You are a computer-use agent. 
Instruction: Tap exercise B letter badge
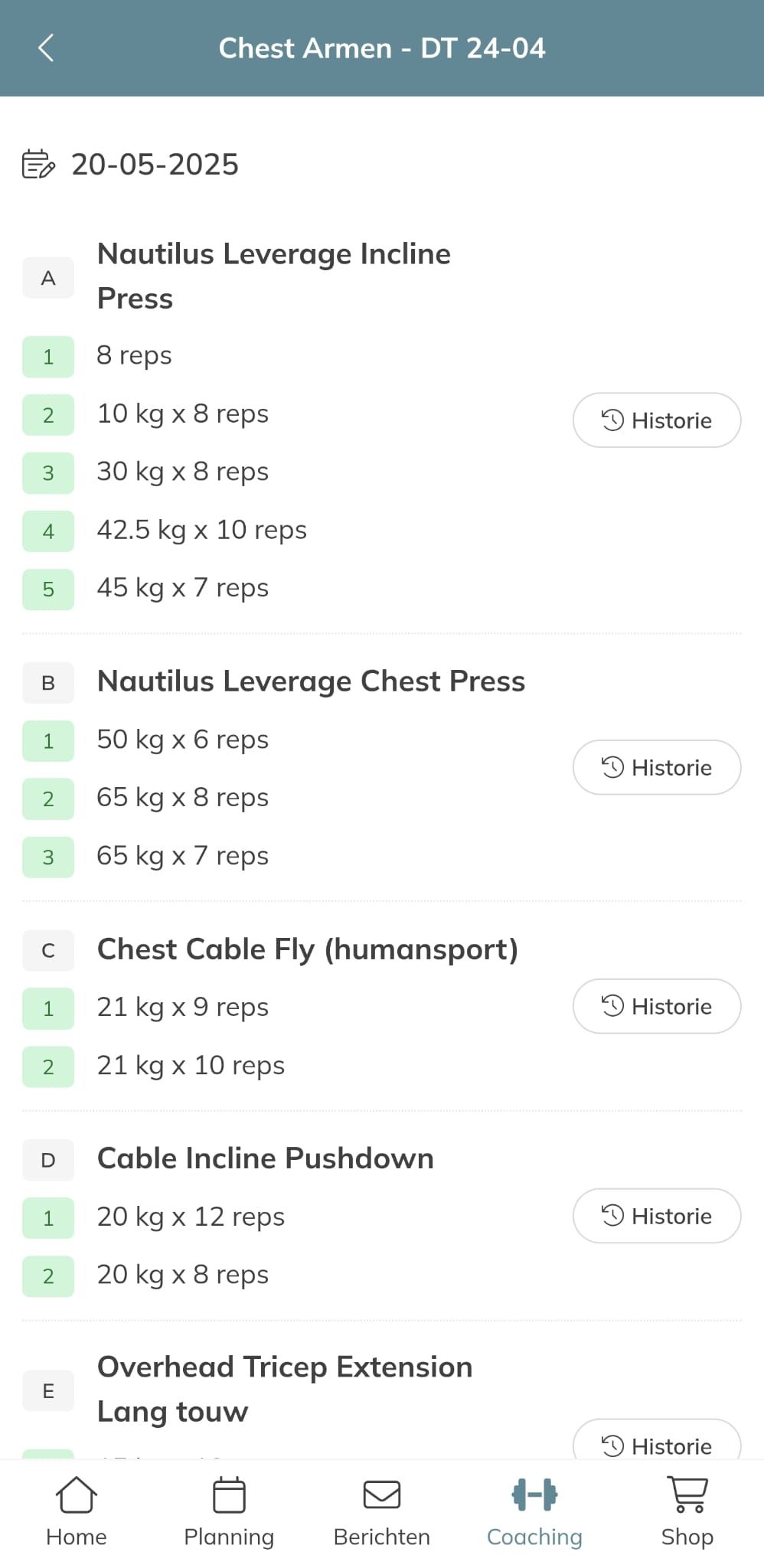tap(48, 683)
